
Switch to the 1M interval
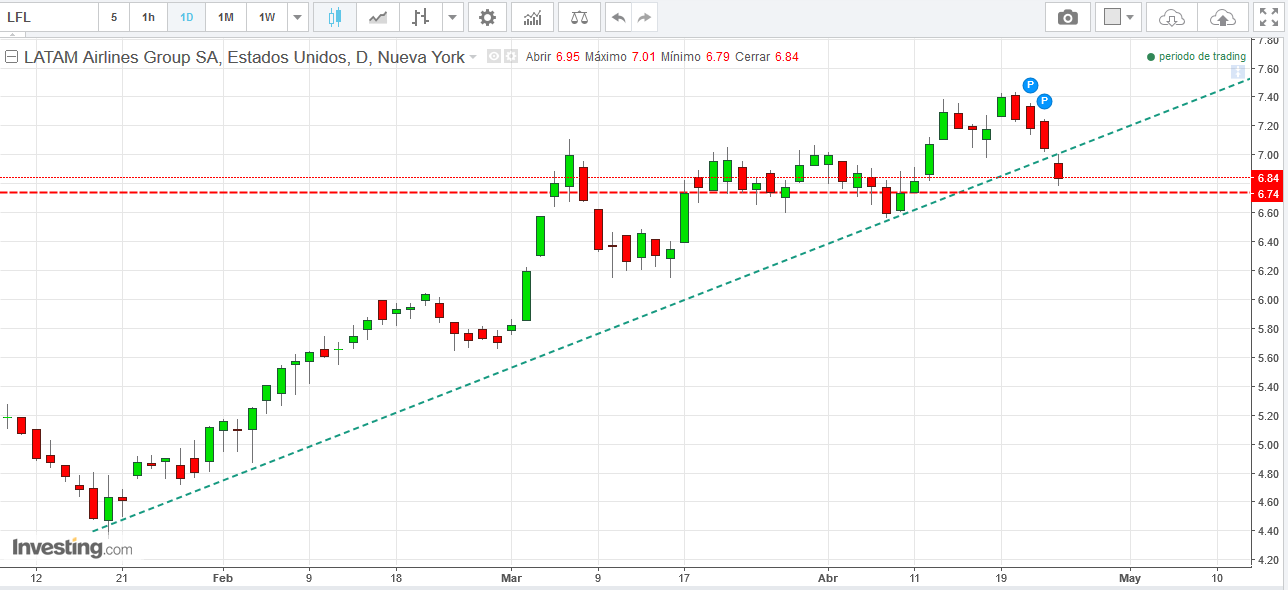(x=226, y=17)
